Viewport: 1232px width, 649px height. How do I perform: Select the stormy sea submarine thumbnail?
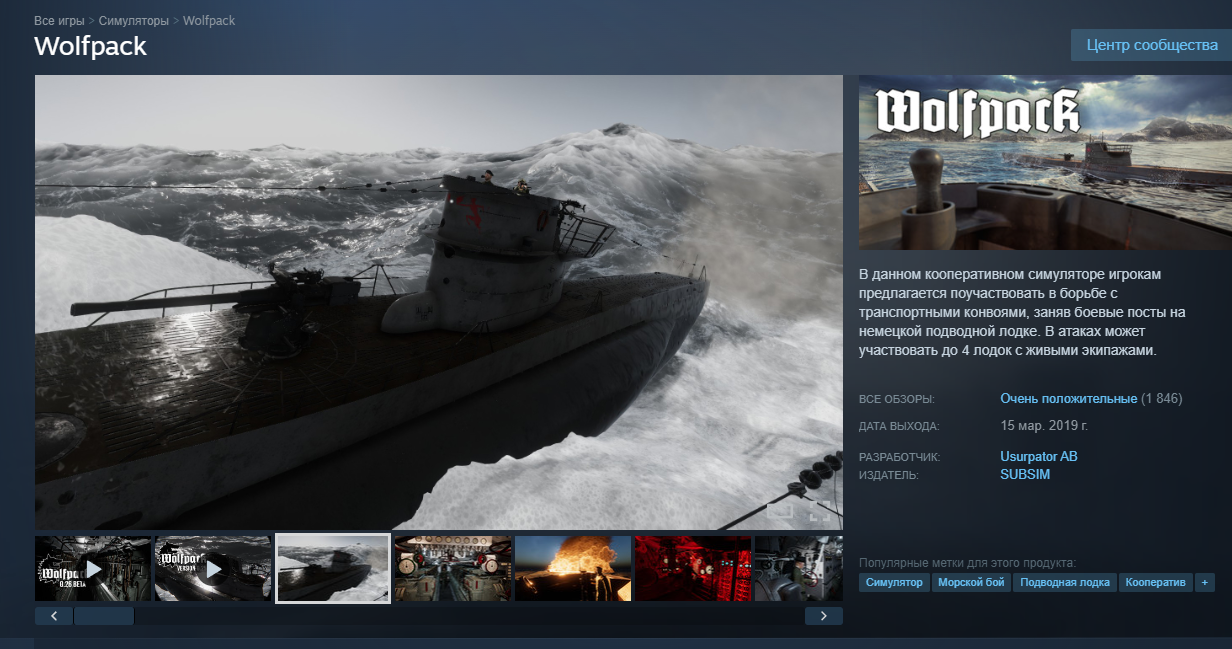click(333, 568)
